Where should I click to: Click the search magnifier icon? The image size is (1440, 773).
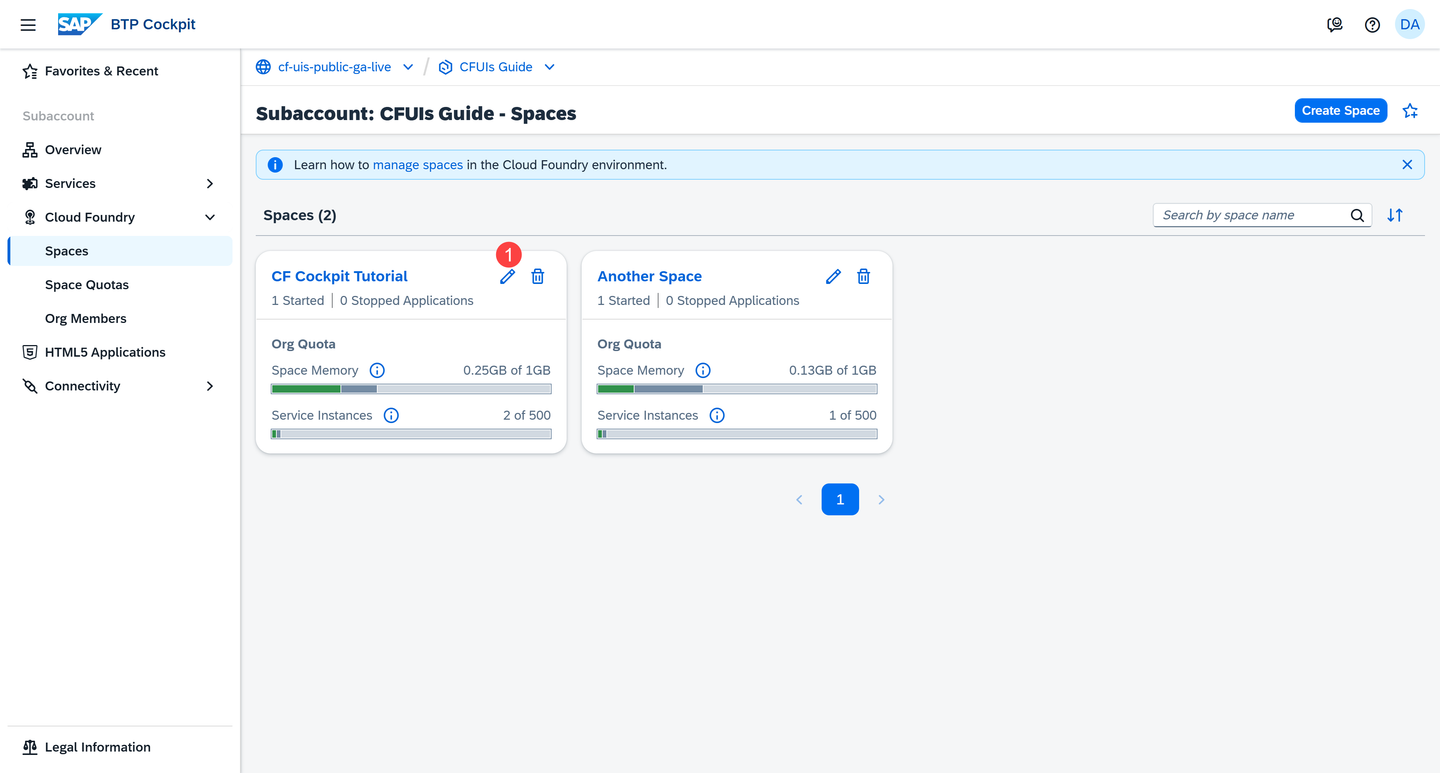pos(1357,215)
